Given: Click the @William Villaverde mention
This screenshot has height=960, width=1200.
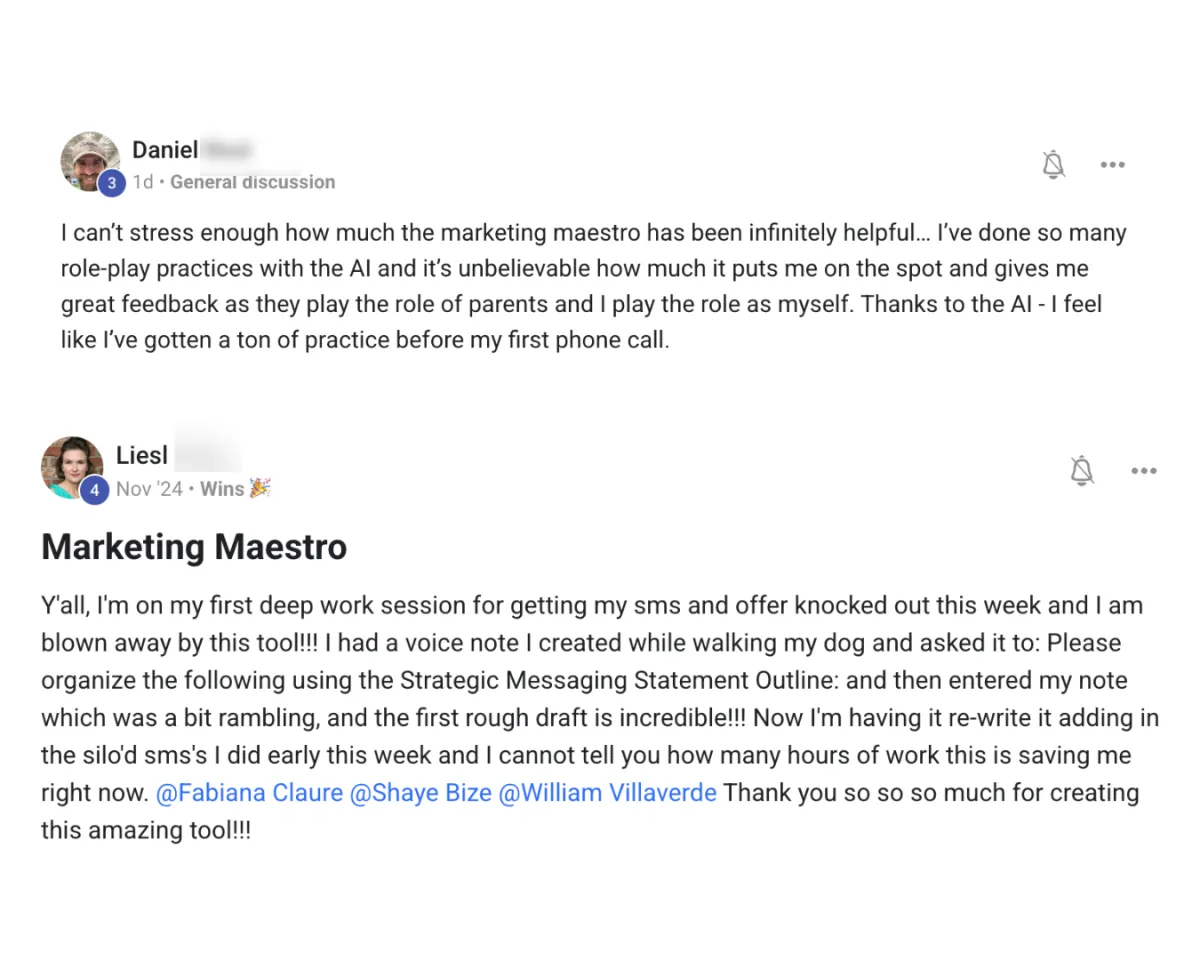Looking at the screenshot, I should coord(607,793).
